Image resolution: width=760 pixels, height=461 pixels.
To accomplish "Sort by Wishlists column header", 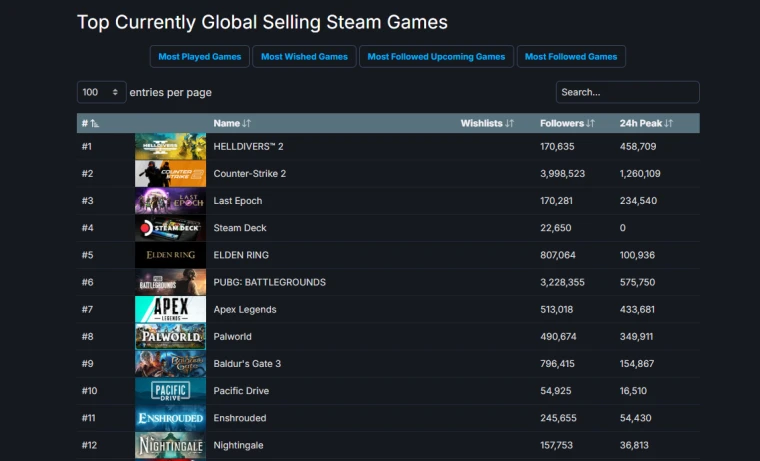I will (487, 123).
